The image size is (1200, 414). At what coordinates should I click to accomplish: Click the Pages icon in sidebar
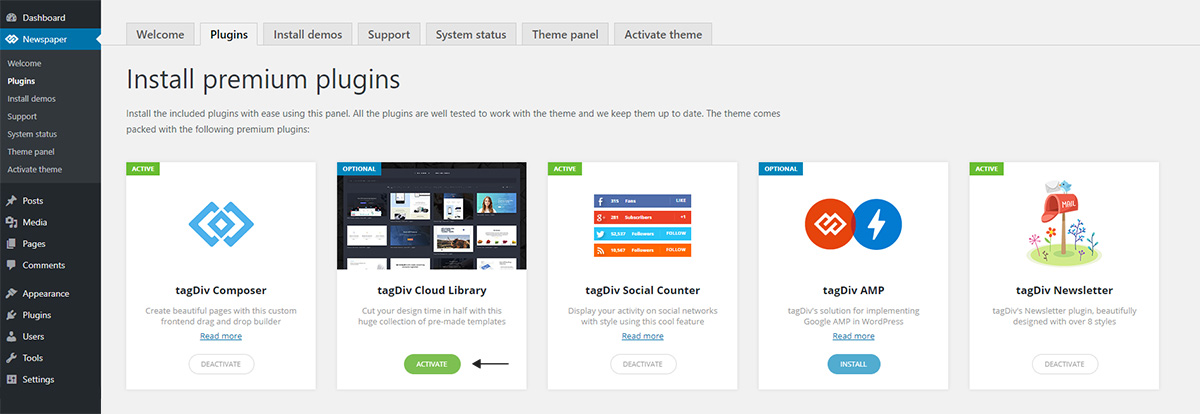(x=11, y=244)
